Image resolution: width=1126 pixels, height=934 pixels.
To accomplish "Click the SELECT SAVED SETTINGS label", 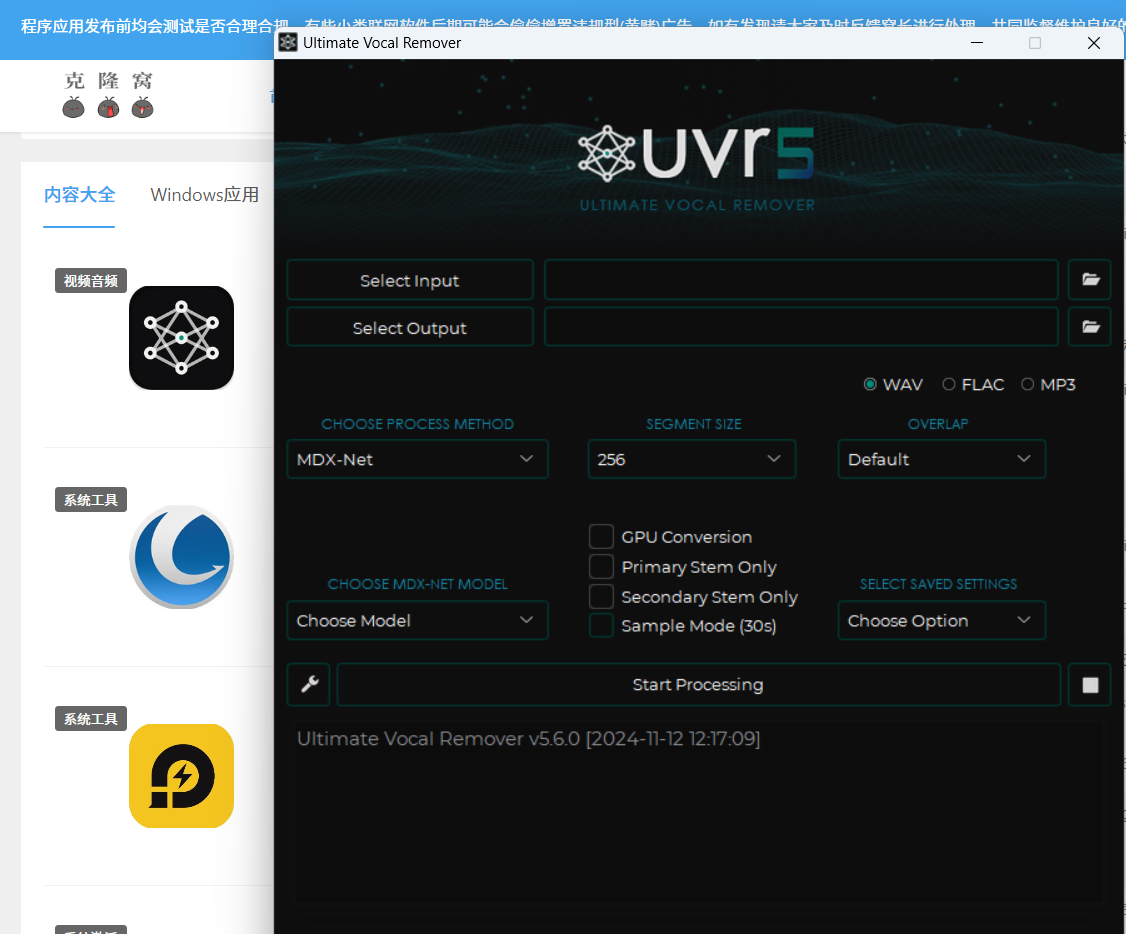I will coord(939,584).
